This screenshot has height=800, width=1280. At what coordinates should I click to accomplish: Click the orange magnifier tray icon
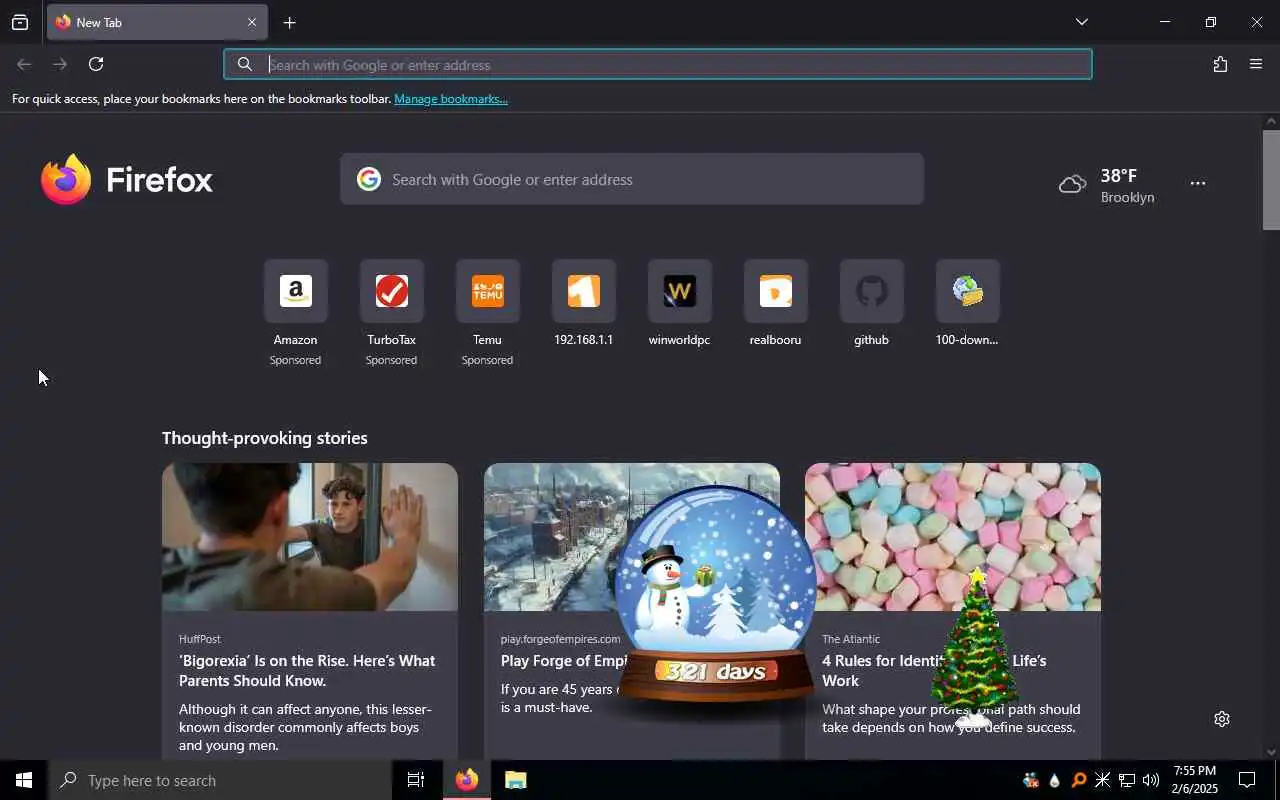1078,780
